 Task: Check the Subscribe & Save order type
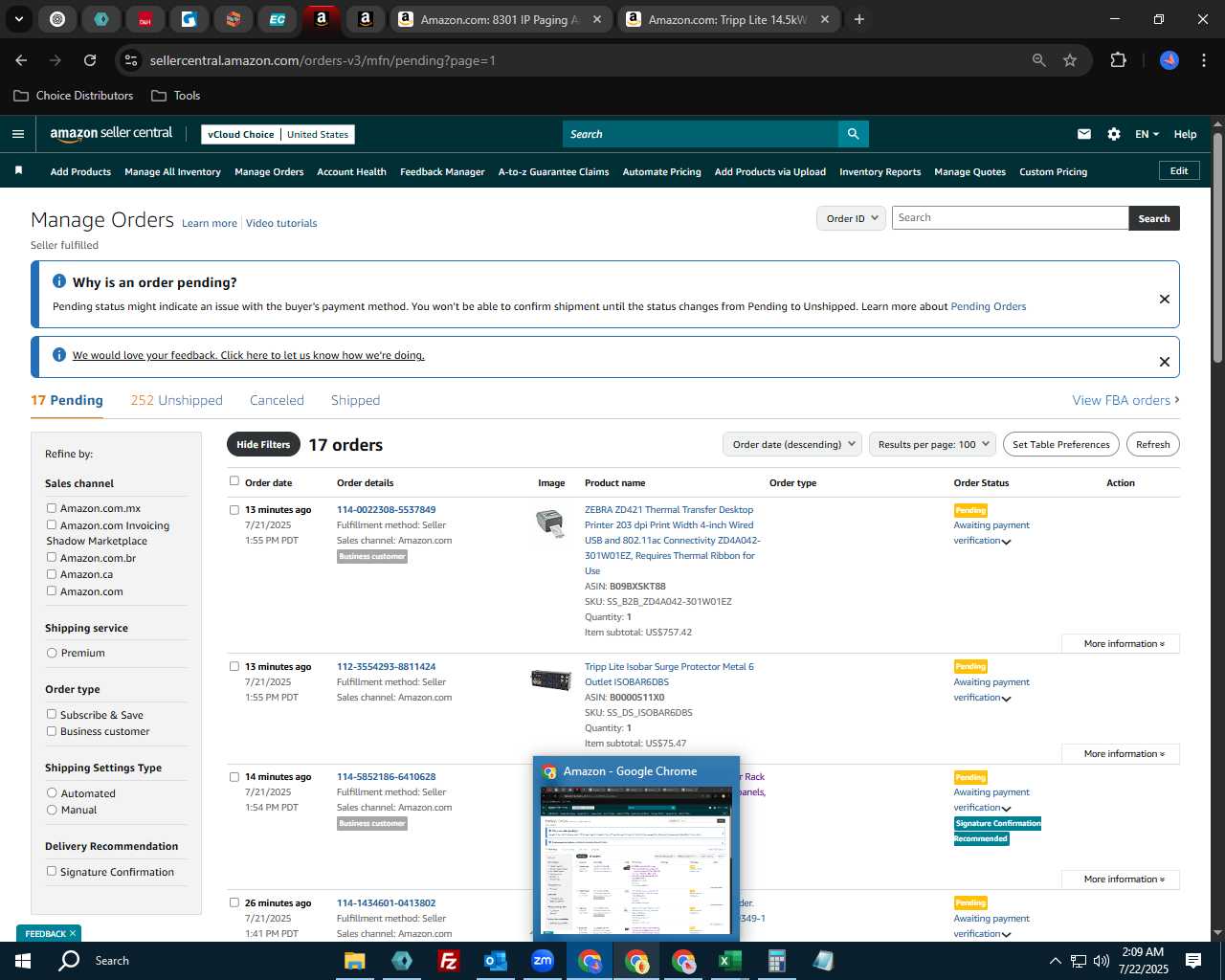click(x=52, y=714)
